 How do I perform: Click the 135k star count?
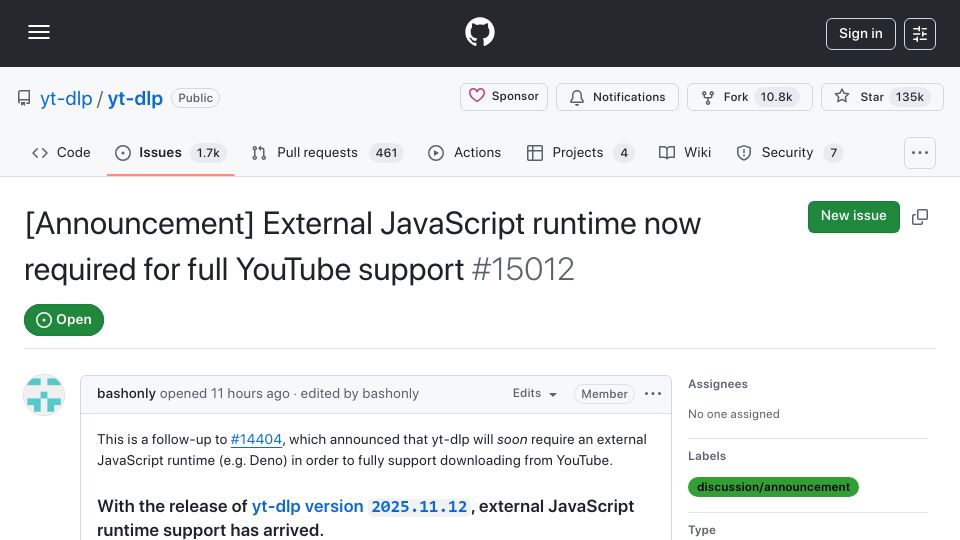[909, 97]
